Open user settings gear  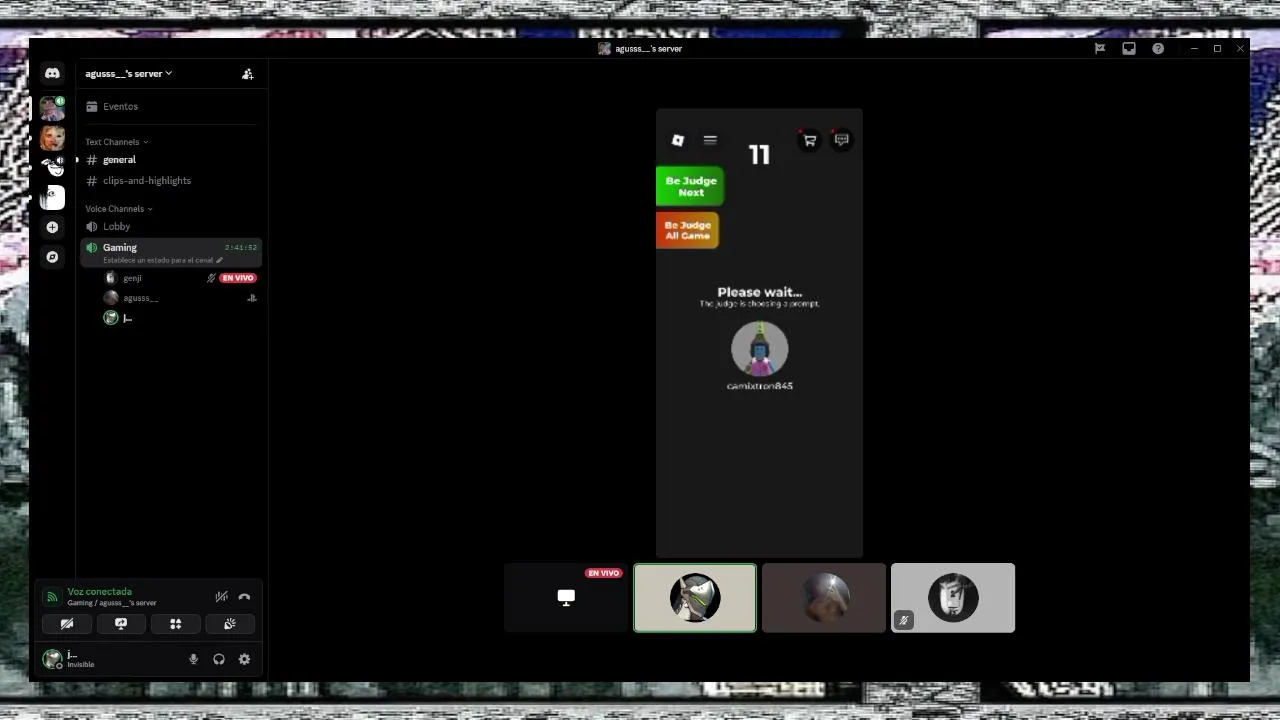(244, 659)
